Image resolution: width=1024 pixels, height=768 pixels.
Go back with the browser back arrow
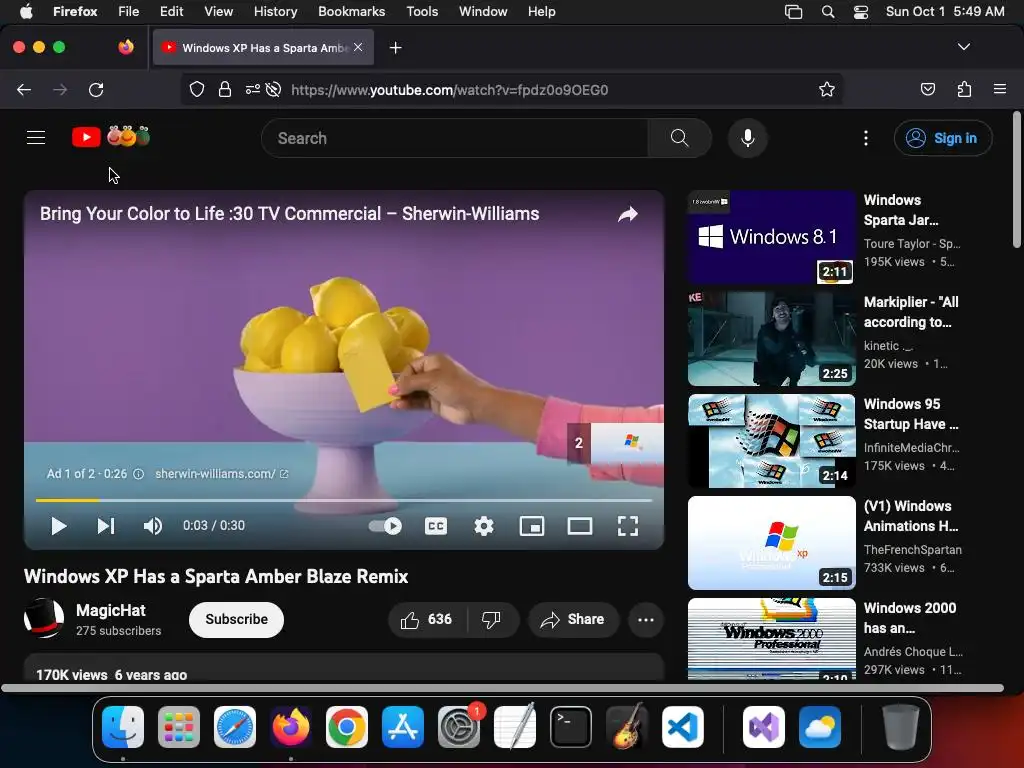click(24, 89)
